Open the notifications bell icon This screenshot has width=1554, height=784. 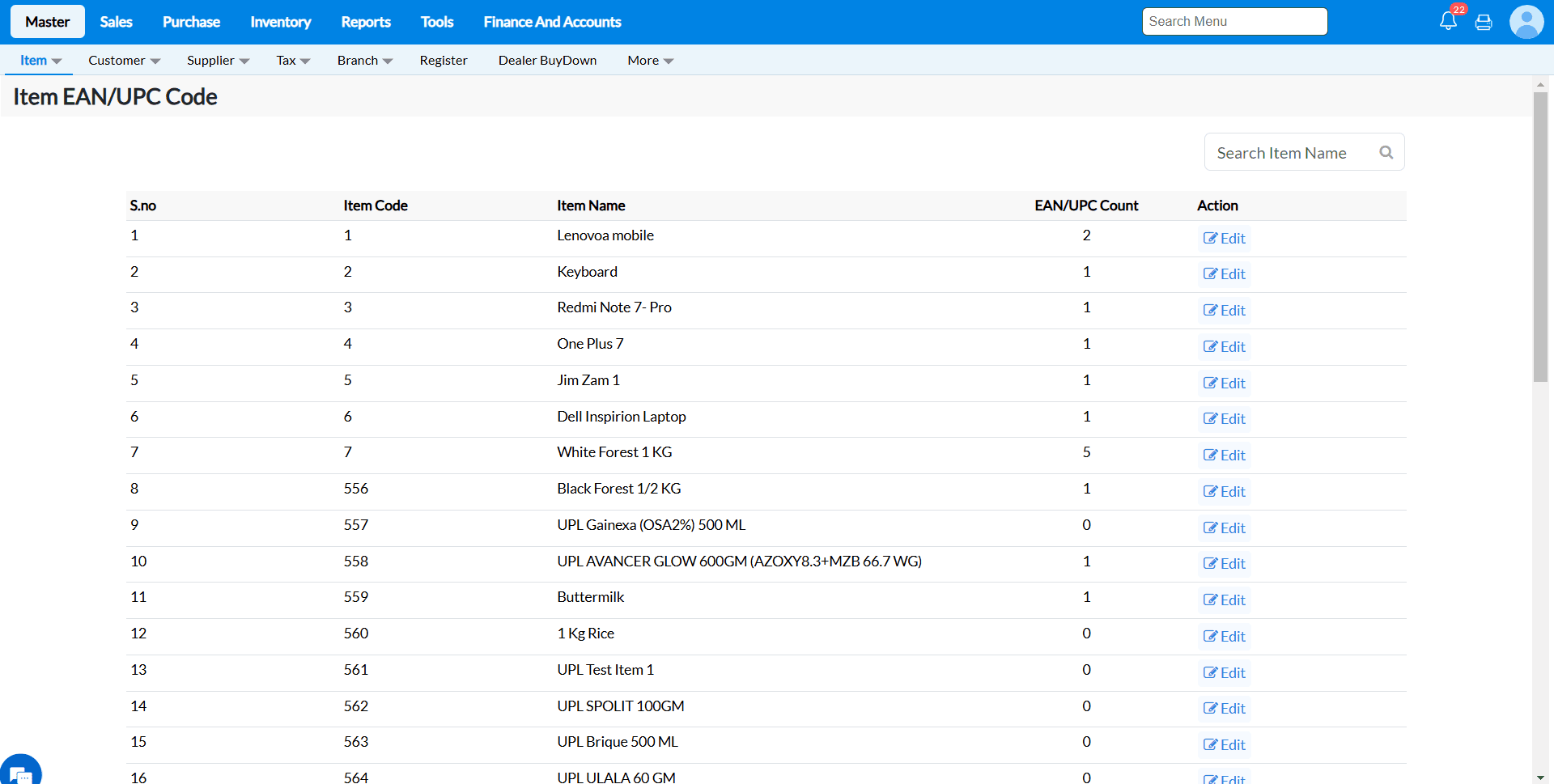1448,22
